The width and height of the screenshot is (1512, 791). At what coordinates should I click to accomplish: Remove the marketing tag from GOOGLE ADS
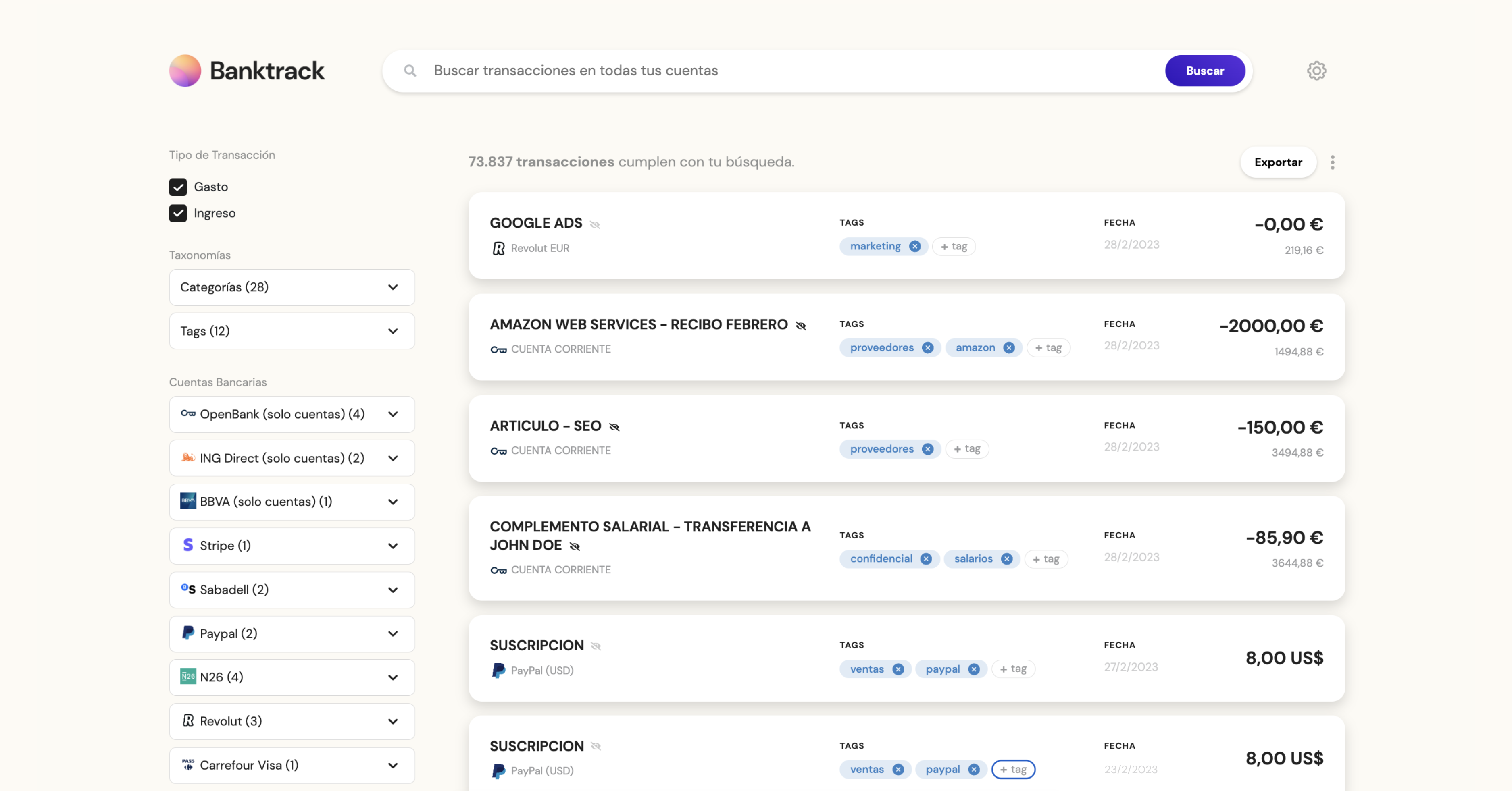[x=914, y=247]
